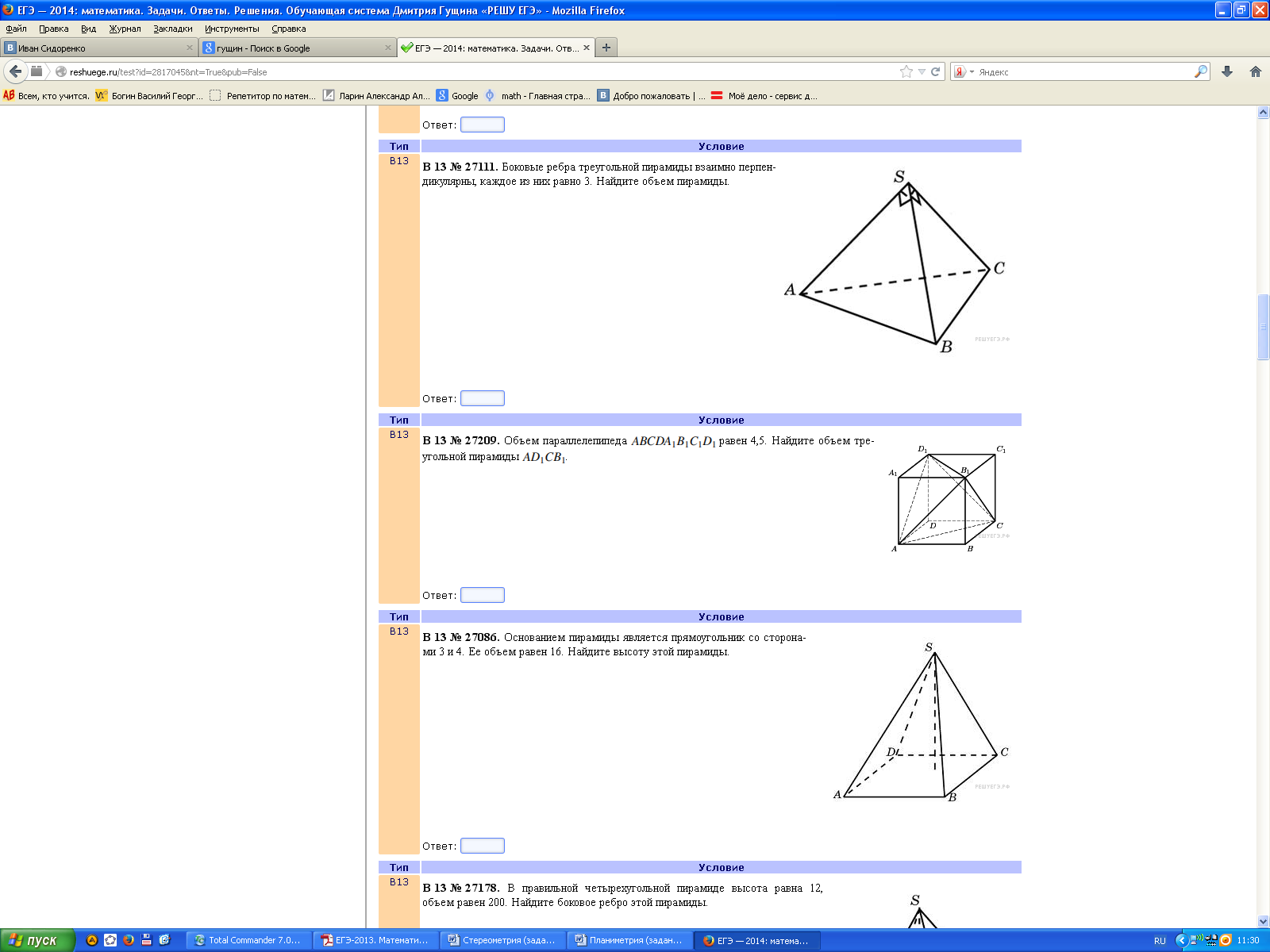Click the clock showing 11:30
Screen dimensions: 1270x952
pos(1248,941)
